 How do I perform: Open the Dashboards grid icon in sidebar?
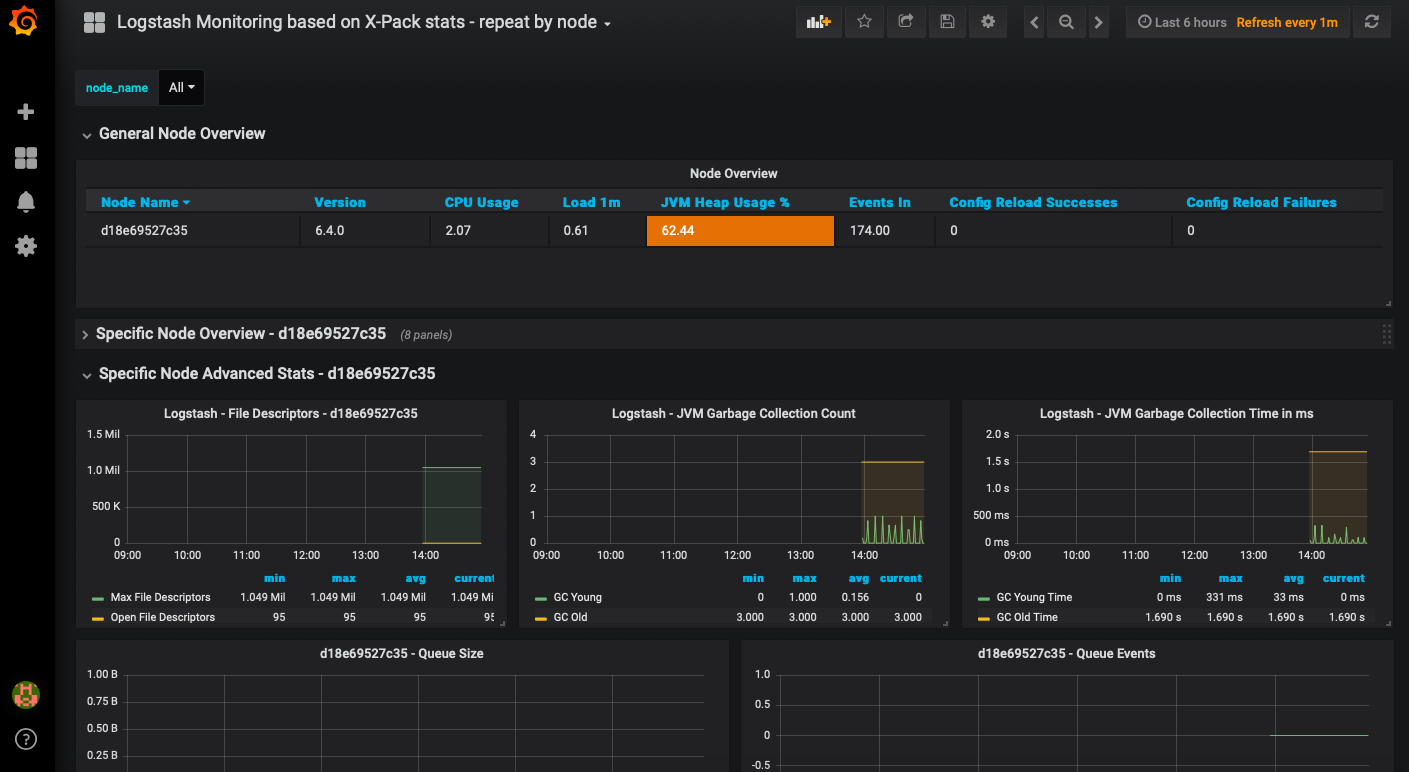pyautogui.click(x=27, y=158)
